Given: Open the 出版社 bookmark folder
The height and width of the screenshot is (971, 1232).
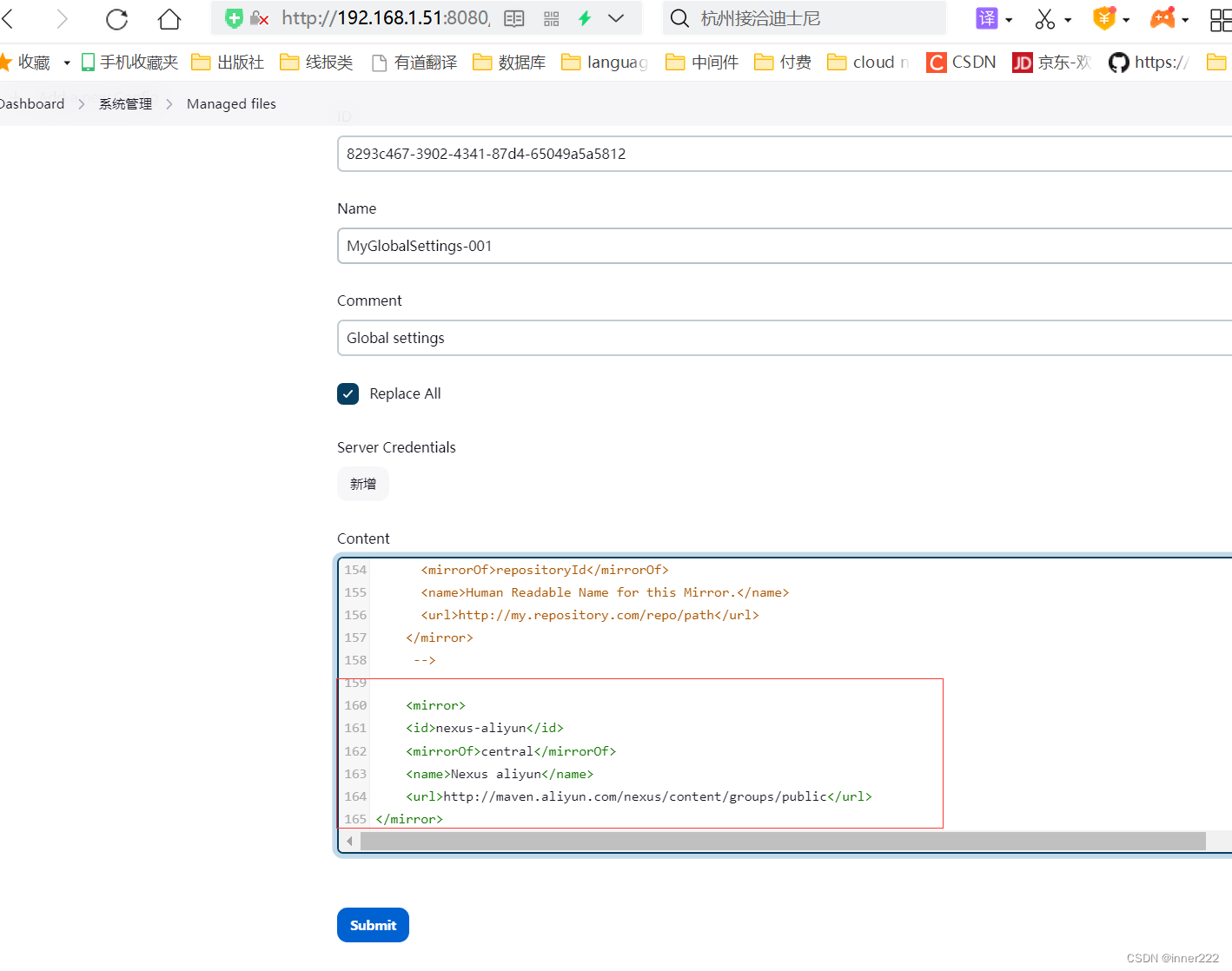Looking at the screenshot, I should tap(228, 62).
